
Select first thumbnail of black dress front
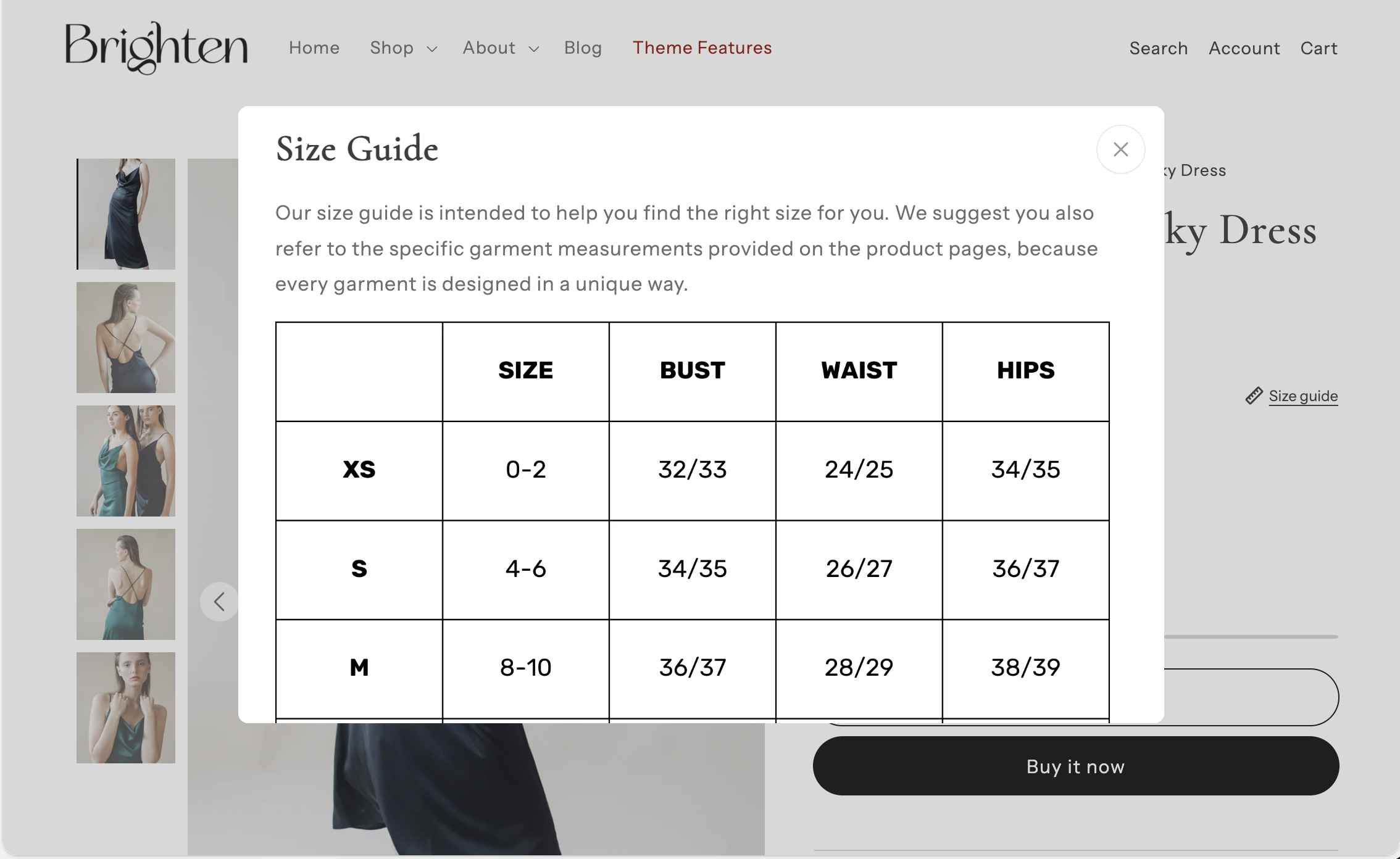(126, 214)
